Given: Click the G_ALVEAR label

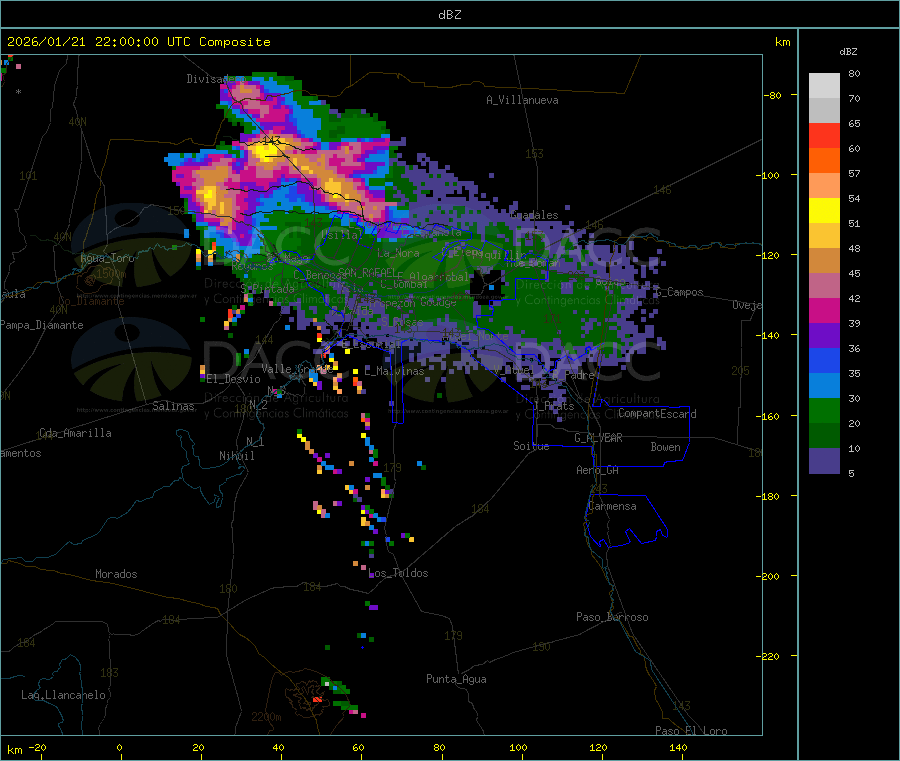Looking at the screenshot, I should click(598, 438).
